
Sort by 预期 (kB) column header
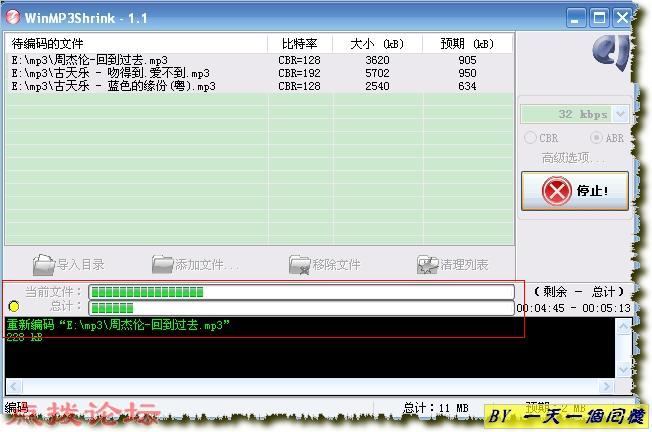coord(467,44)
